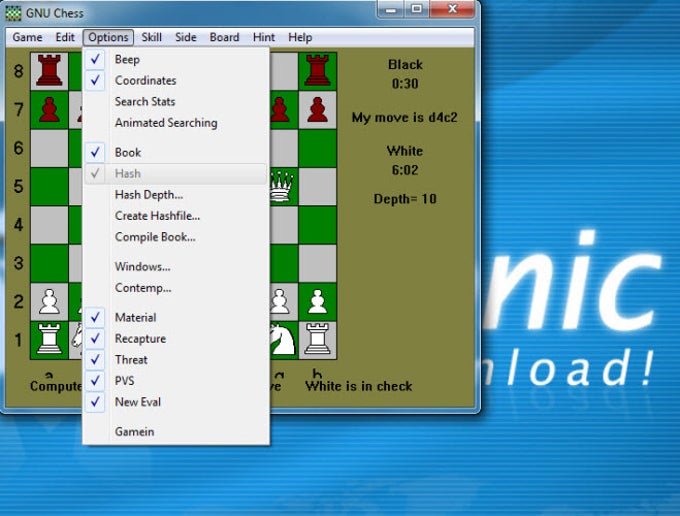Select the black pawn on h7
The image size is (680, 516).
317,110
